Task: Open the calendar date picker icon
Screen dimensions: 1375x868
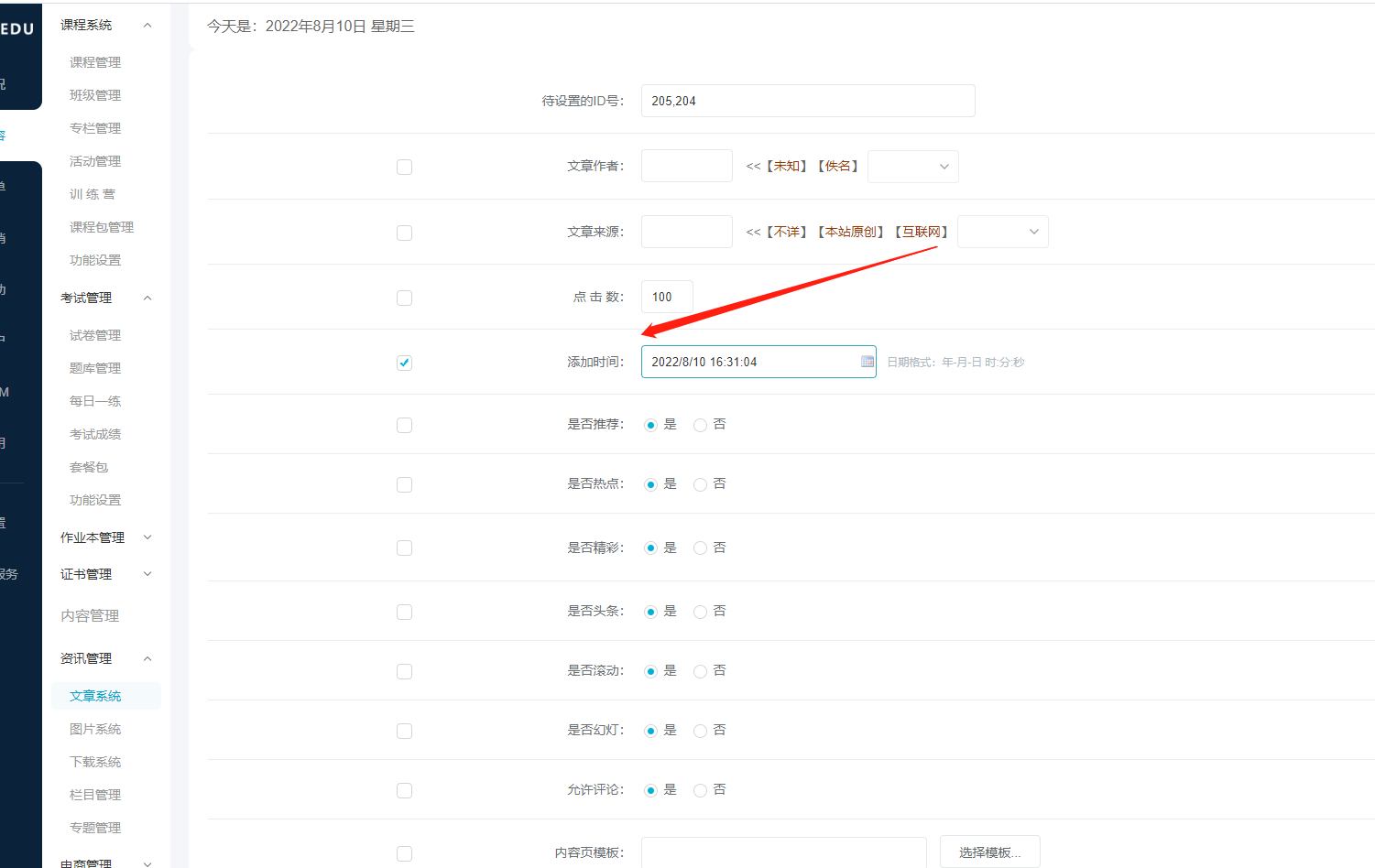Action: [867, 361]
